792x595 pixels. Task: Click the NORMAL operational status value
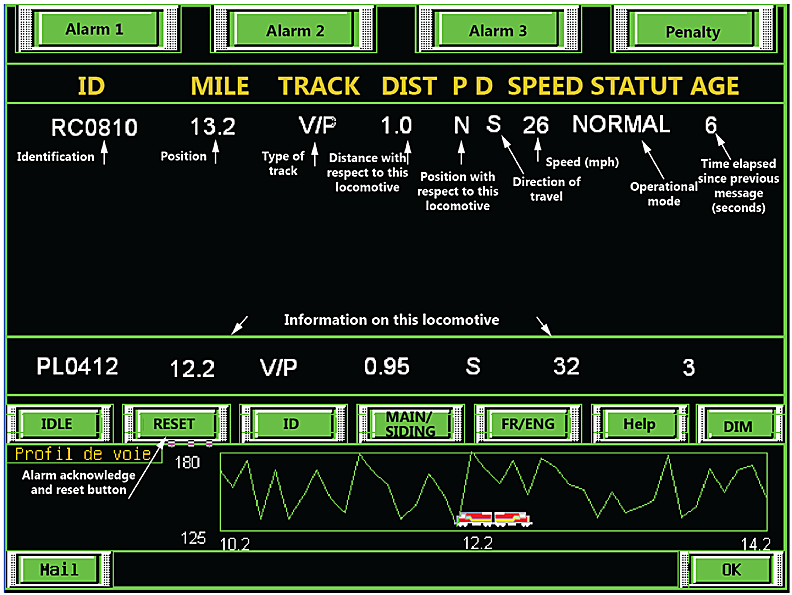[x=620, y=125]
